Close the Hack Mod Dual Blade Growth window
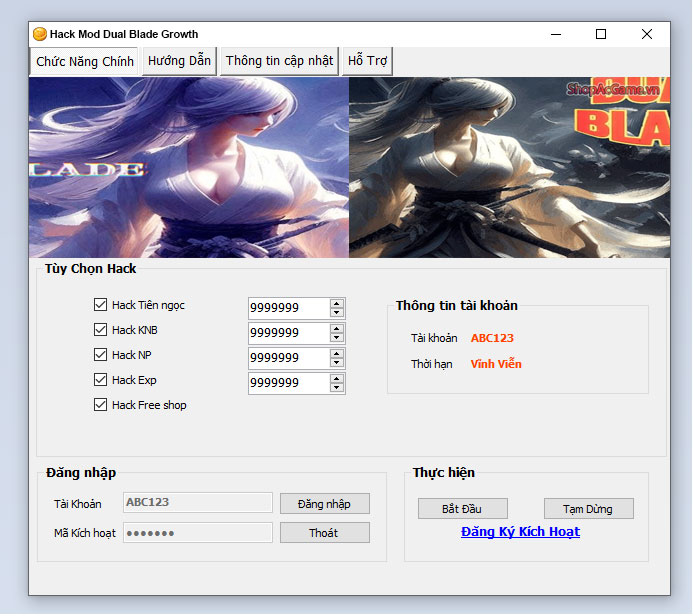693x616 pixels. click(x=647, y=34)
